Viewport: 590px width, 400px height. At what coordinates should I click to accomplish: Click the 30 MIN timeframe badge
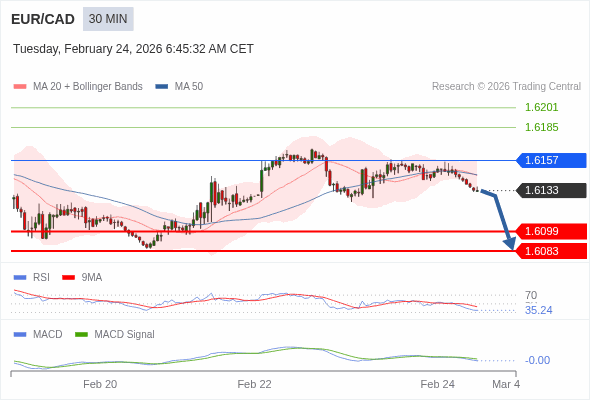(x=108, y=19)
